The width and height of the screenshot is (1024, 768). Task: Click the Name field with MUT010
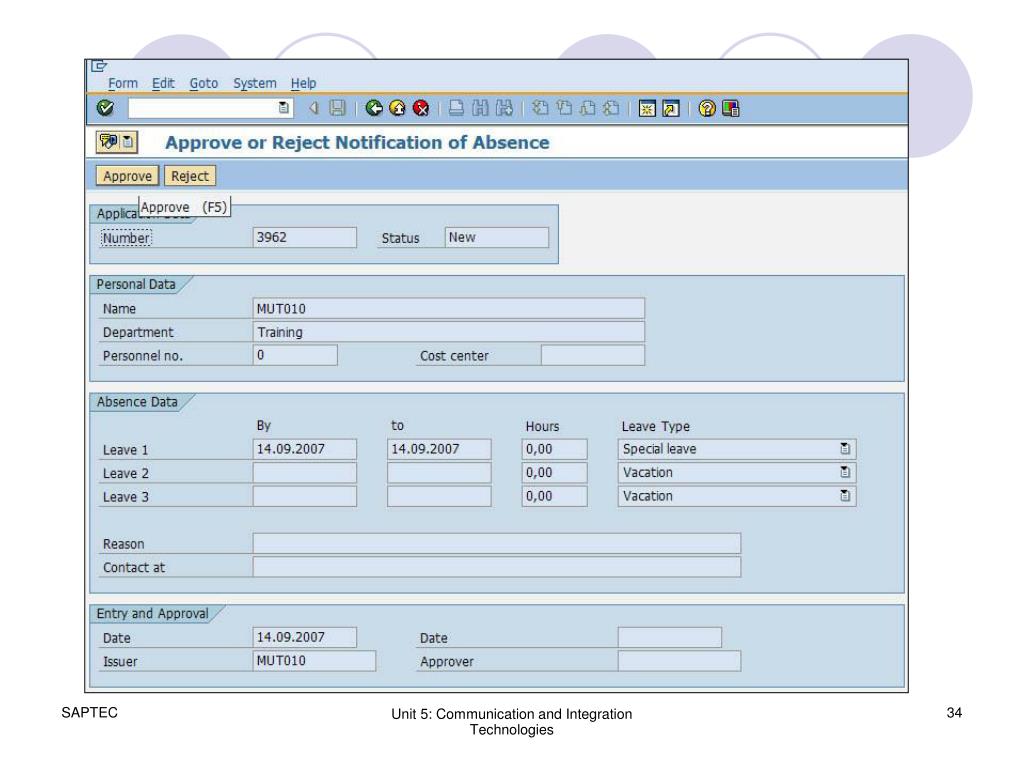pyautogui.click(x=448, y=308)
